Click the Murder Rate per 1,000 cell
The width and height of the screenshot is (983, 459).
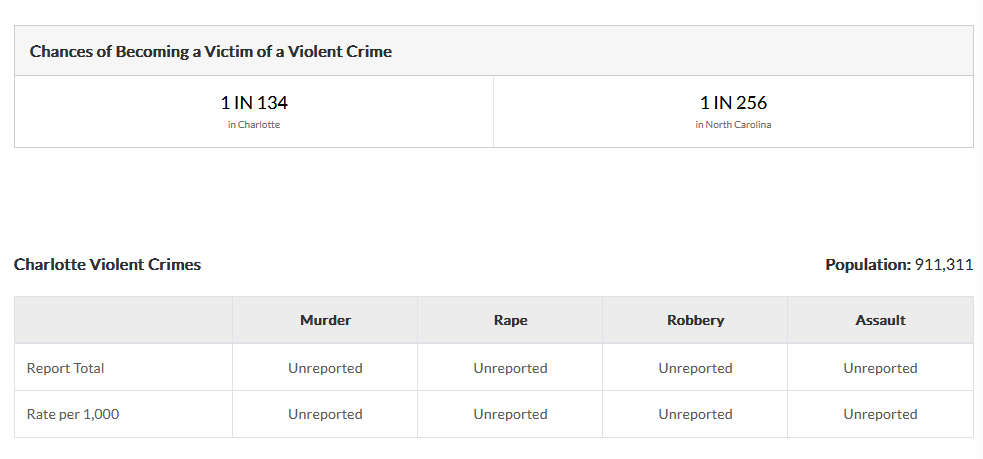pyautogui.click(x=325, y=414)
